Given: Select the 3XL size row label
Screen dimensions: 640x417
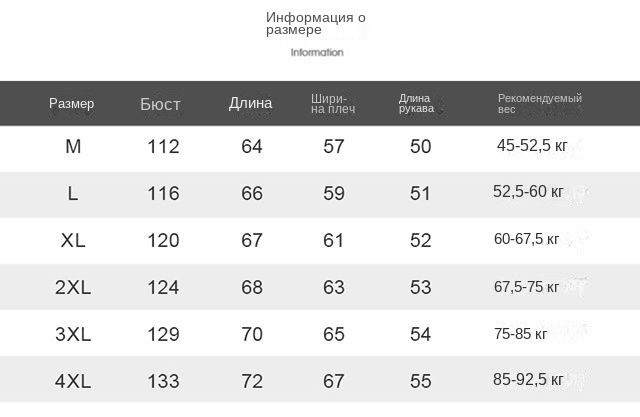Looking at the screenshot, I should pyautogui.click(x=73, y=334).
